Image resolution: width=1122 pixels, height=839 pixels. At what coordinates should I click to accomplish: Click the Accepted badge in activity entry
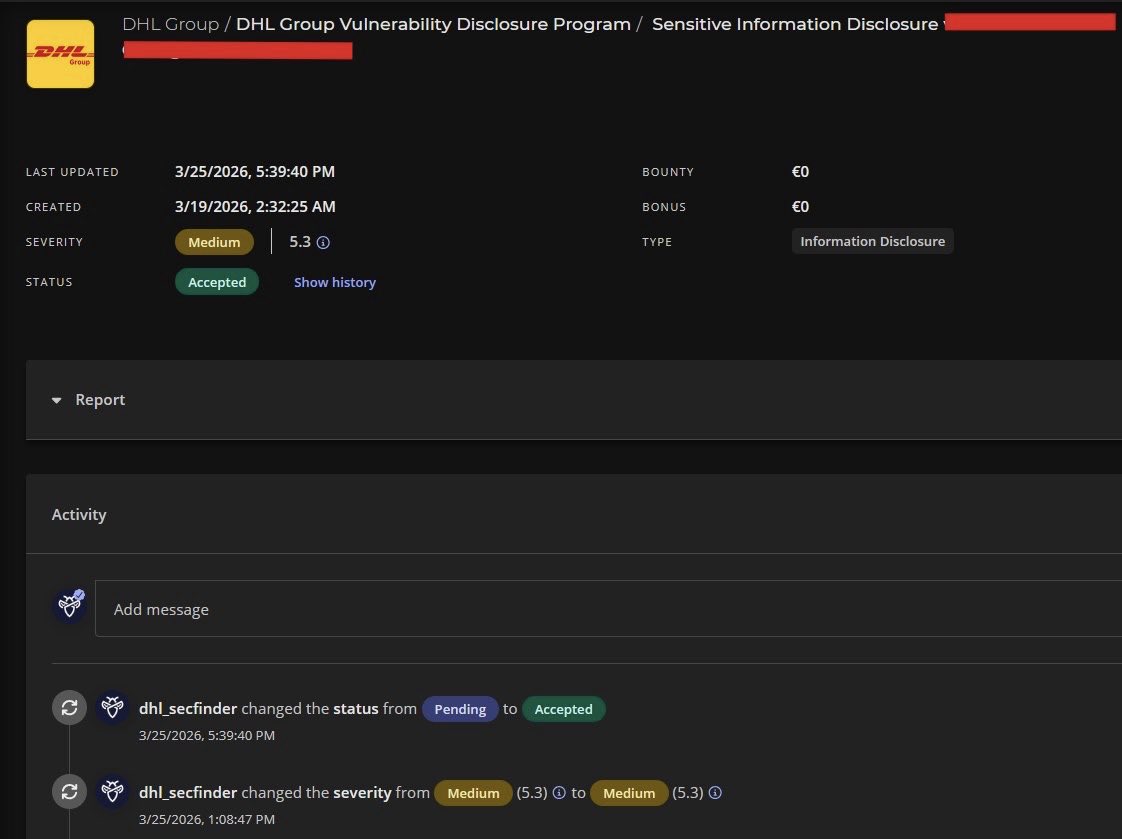click(x=563, y=709)
